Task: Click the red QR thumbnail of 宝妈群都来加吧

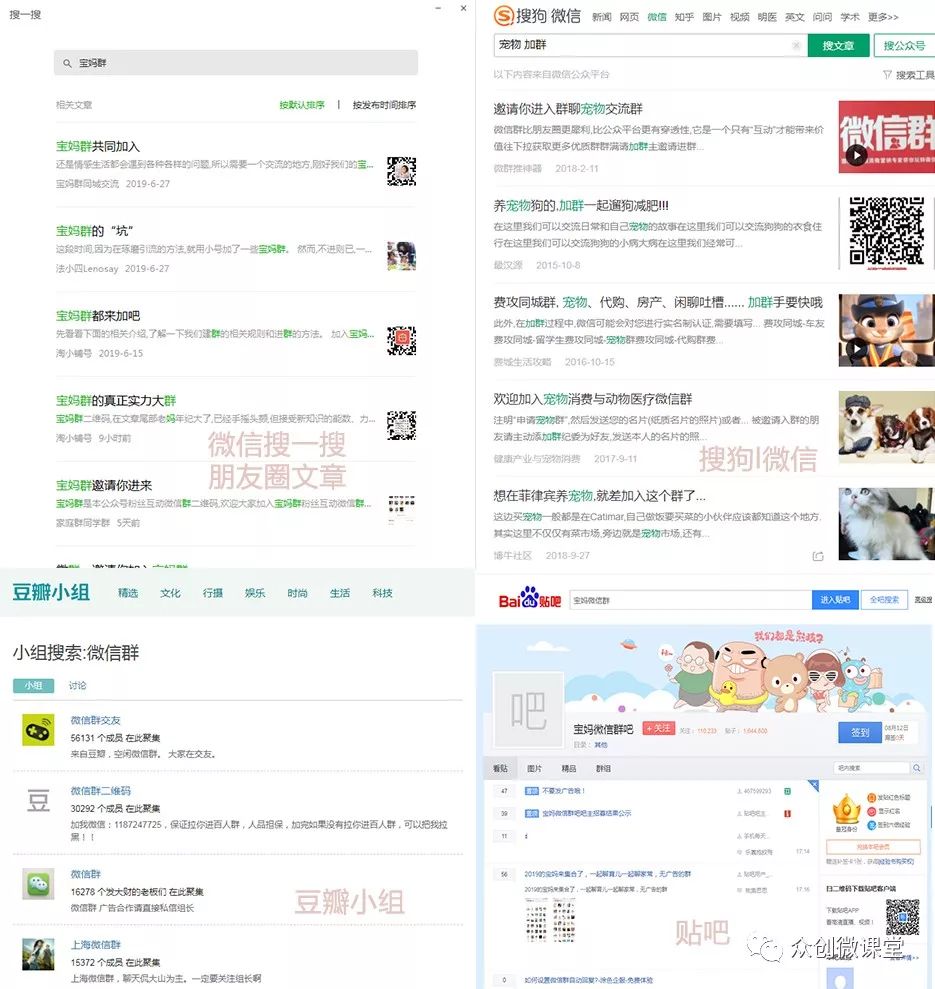Action: tap(401, 341)
